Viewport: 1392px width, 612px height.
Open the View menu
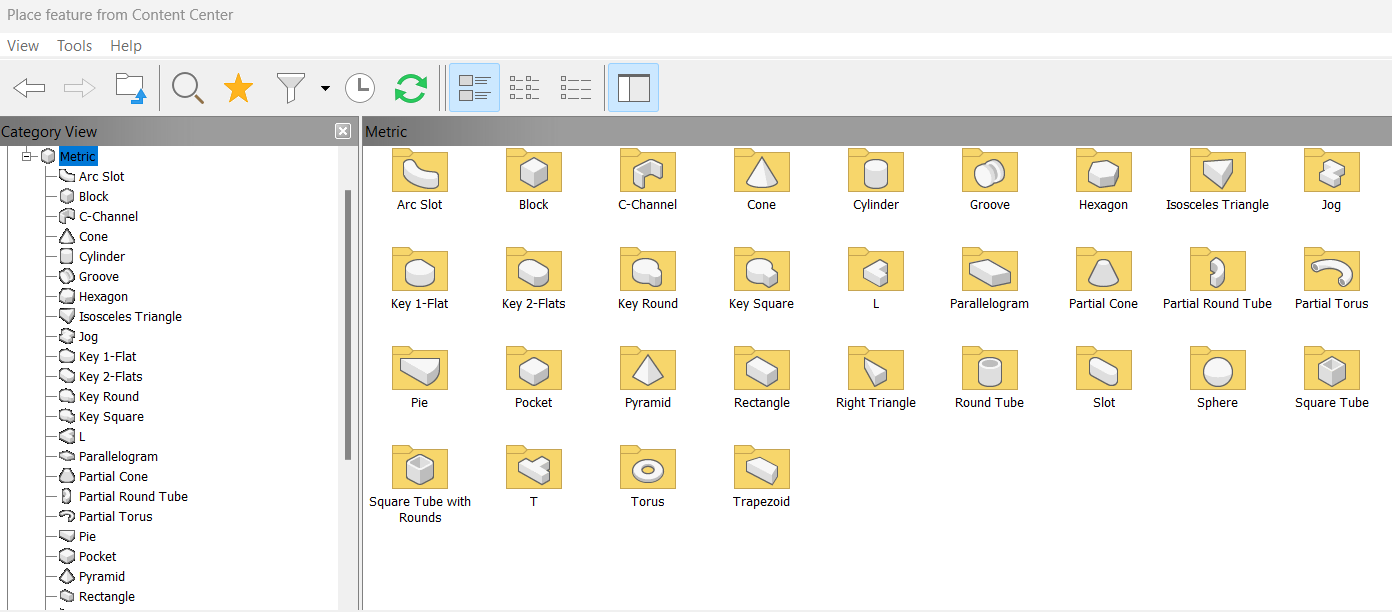coord(23,46)
